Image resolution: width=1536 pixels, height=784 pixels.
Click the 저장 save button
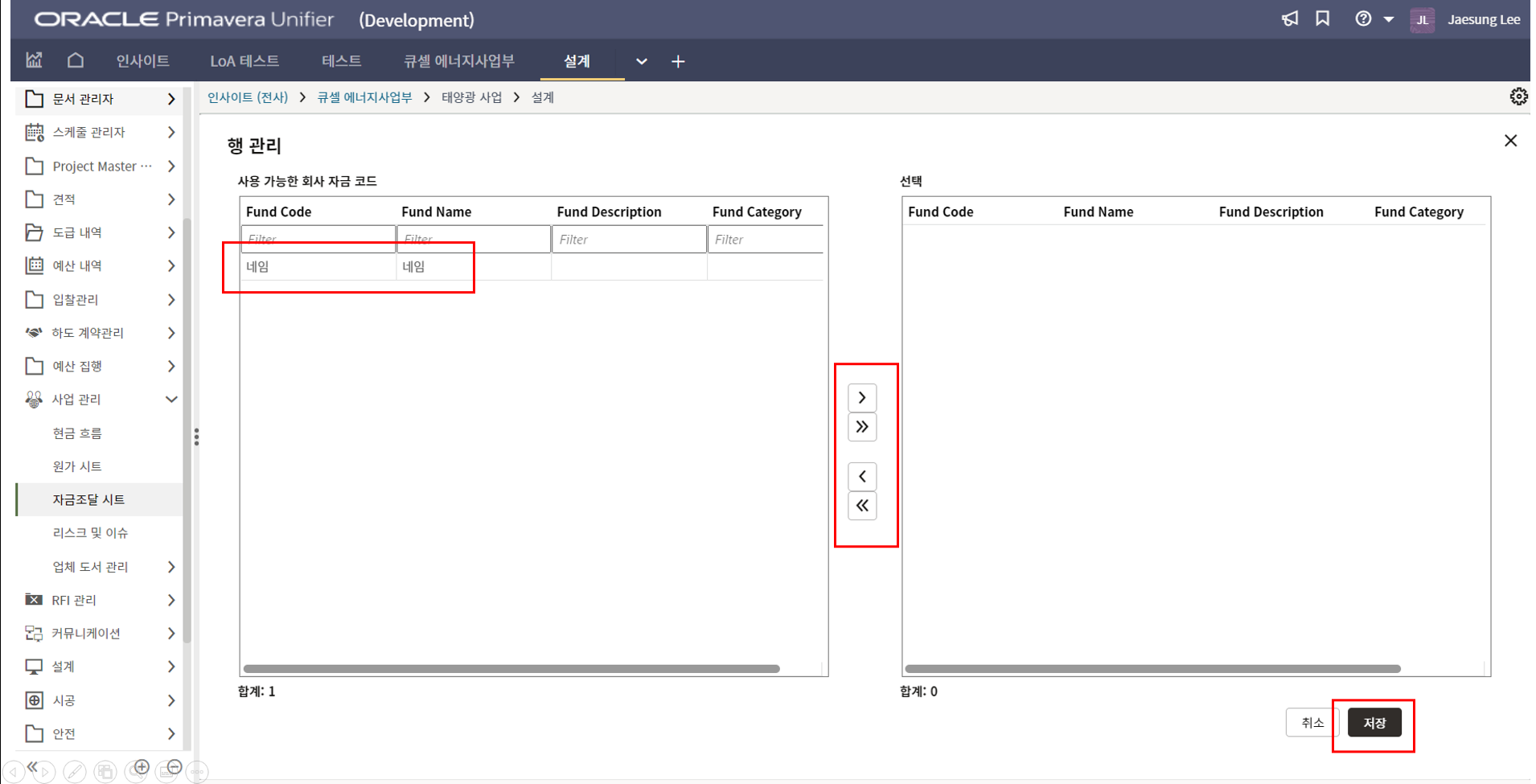(1374, 723)
